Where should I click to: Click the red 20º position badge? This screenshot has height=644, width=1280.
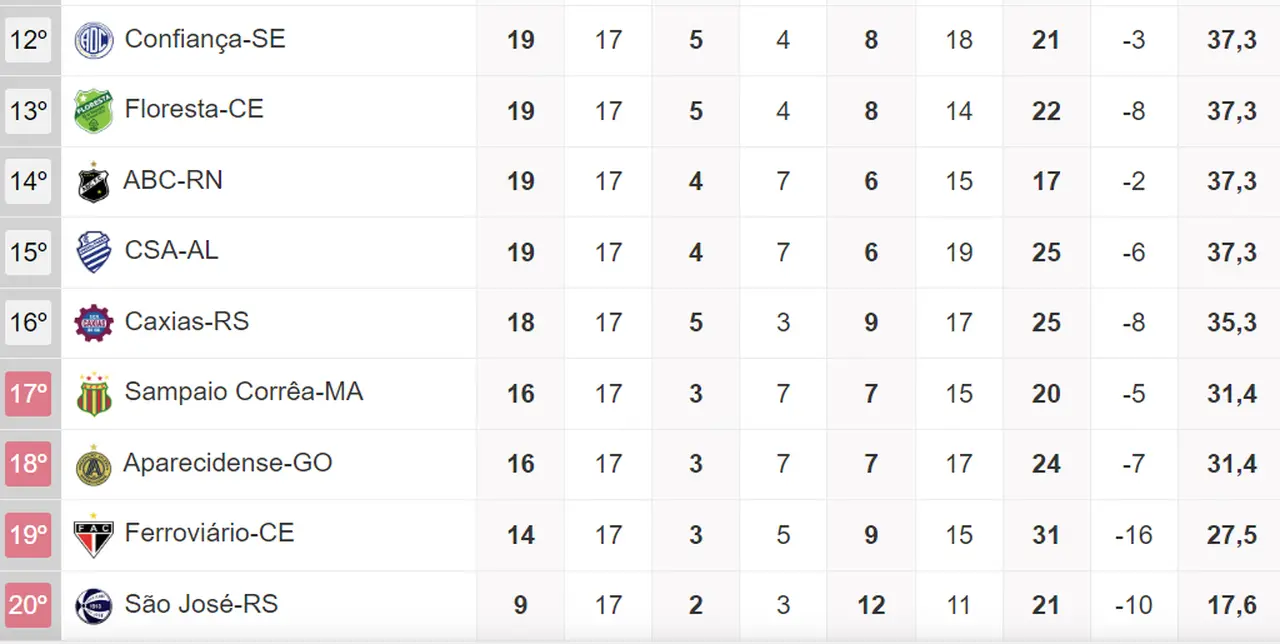28,605
